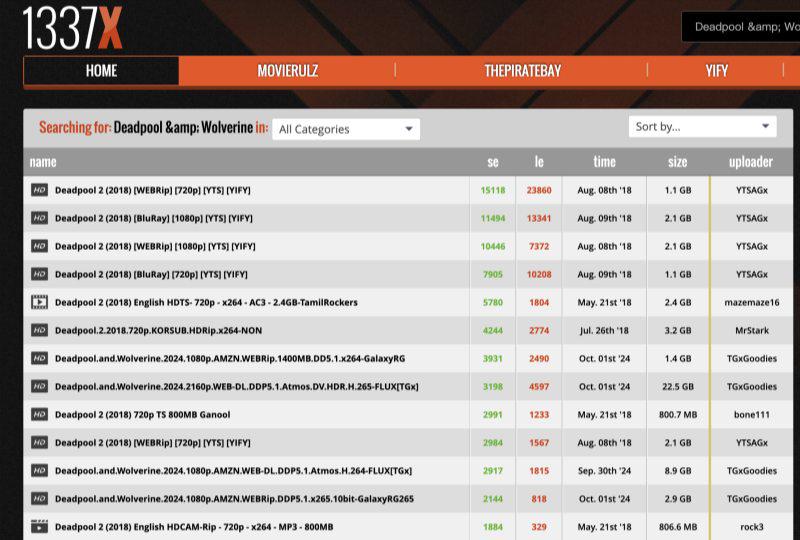
Task: Open YTSAGx uploader on 15118 seeders row
Action: click(752, 190)
